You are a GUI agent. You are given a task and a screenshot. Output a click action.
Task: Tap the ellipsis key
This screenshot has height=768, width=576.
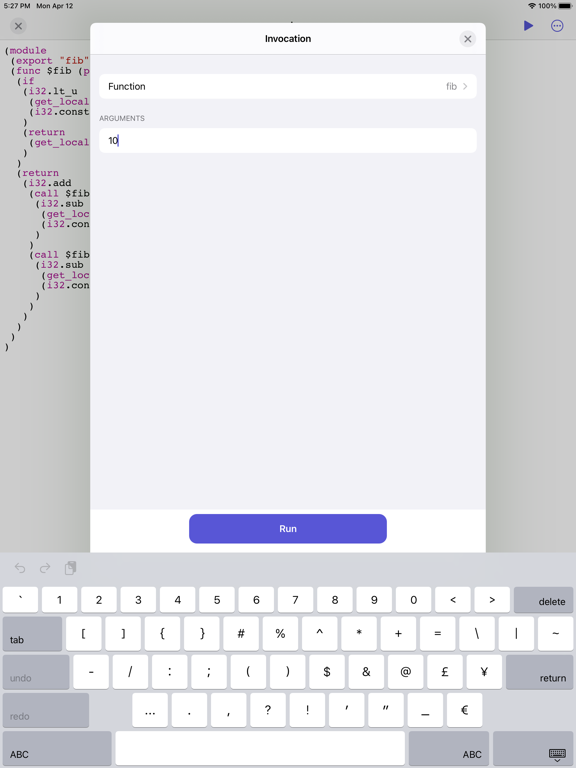(150, 710)
